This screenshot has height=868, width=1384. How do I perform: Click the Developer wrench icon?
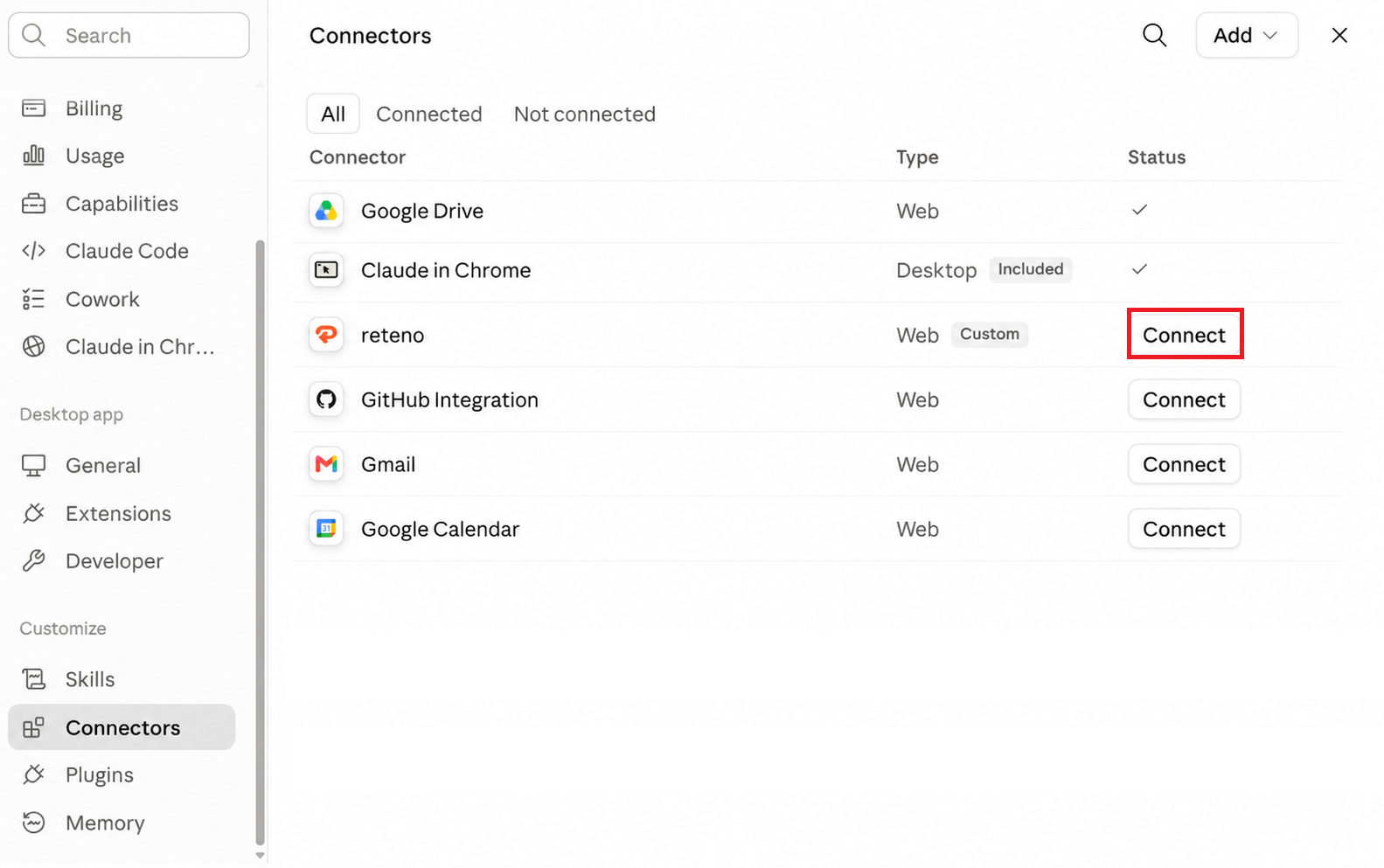click(x=33, y=561)
